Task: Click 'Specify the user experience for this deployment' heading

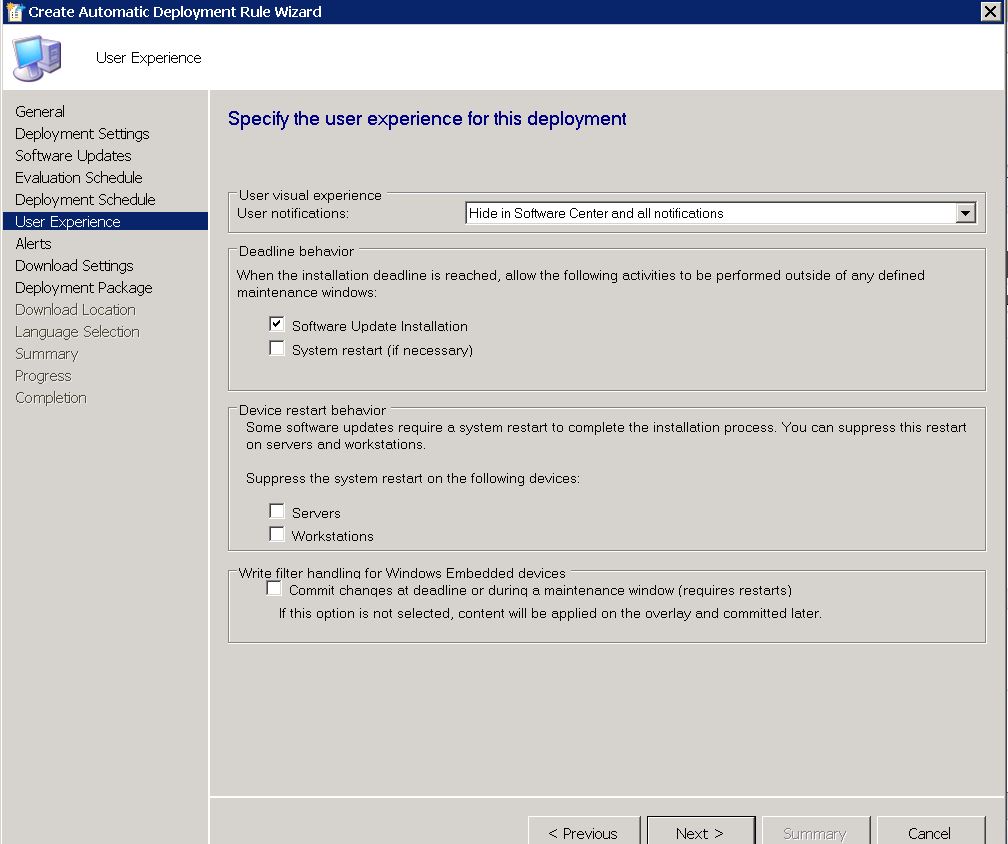Action: coord(427,119)
